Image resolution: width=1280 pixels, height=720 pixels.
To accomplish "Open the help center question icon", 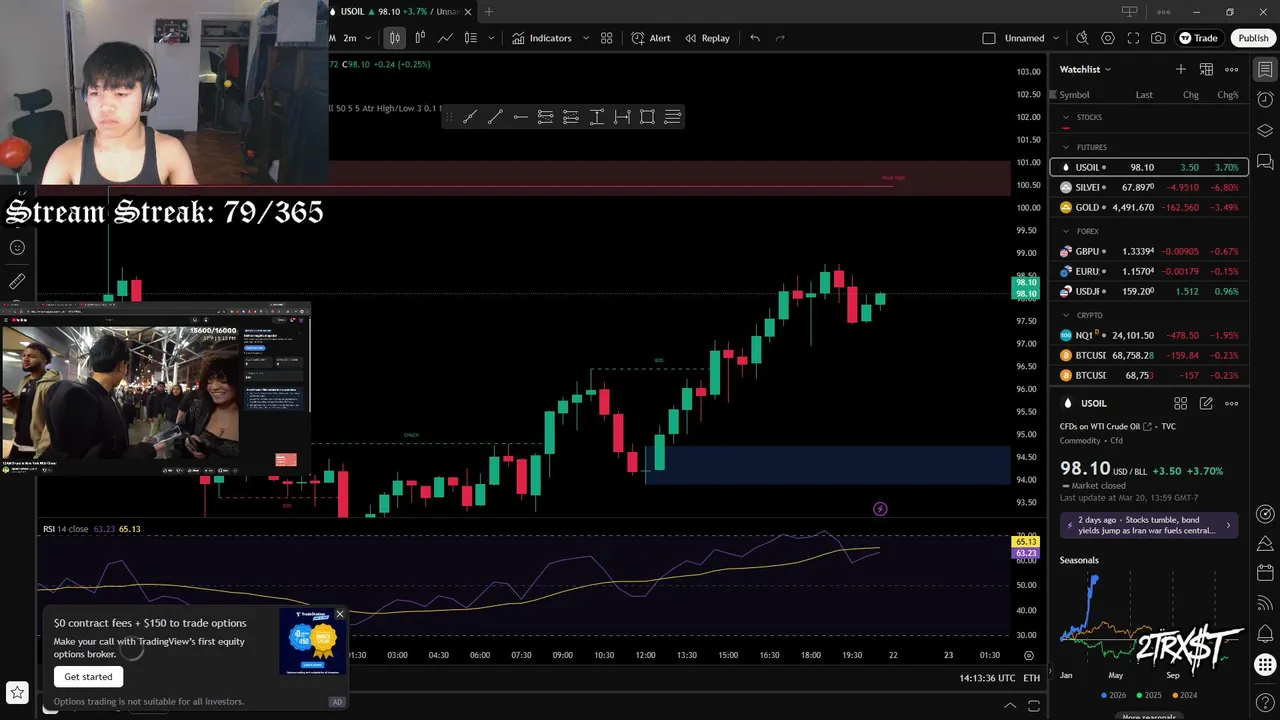I will pos(1265,703).
